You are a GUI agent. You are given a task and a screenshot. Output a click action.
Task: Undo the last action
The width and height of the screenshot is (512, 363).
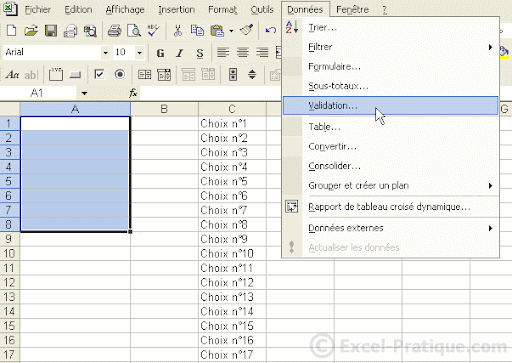pyautogui.click(x=270, y=31)
